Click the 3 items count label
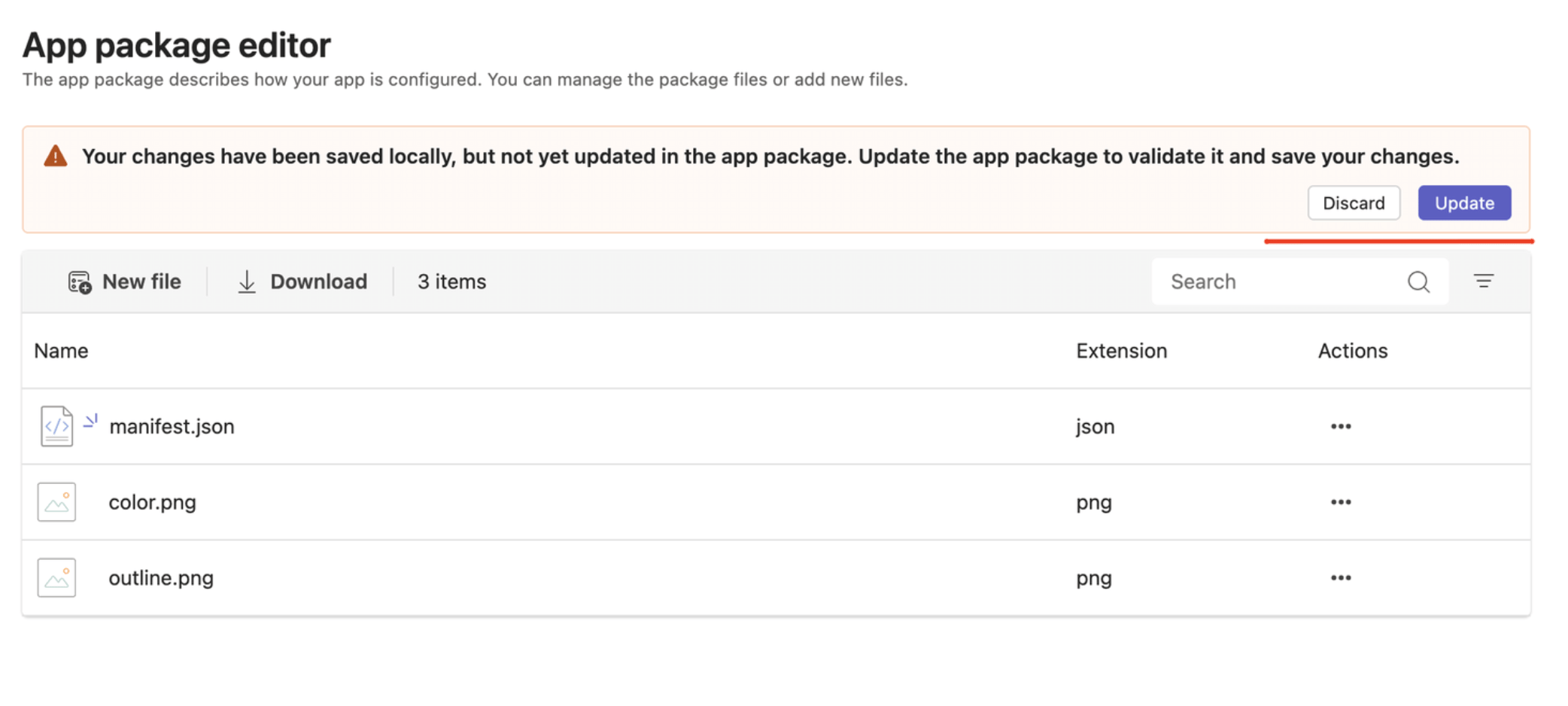 (x=451, y=281)
